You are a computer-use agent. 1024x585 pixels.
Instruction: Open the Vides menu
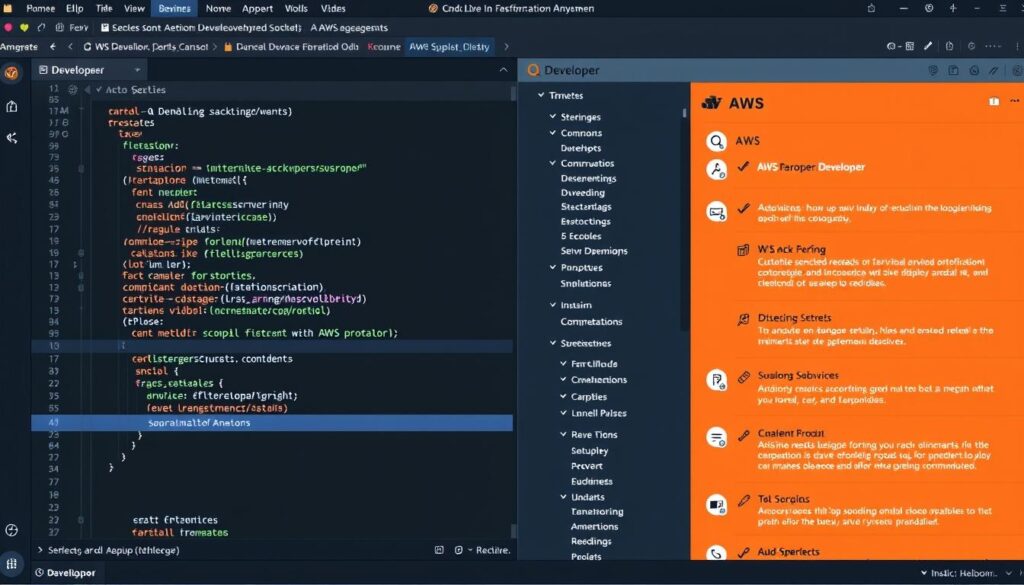[333, 8]
